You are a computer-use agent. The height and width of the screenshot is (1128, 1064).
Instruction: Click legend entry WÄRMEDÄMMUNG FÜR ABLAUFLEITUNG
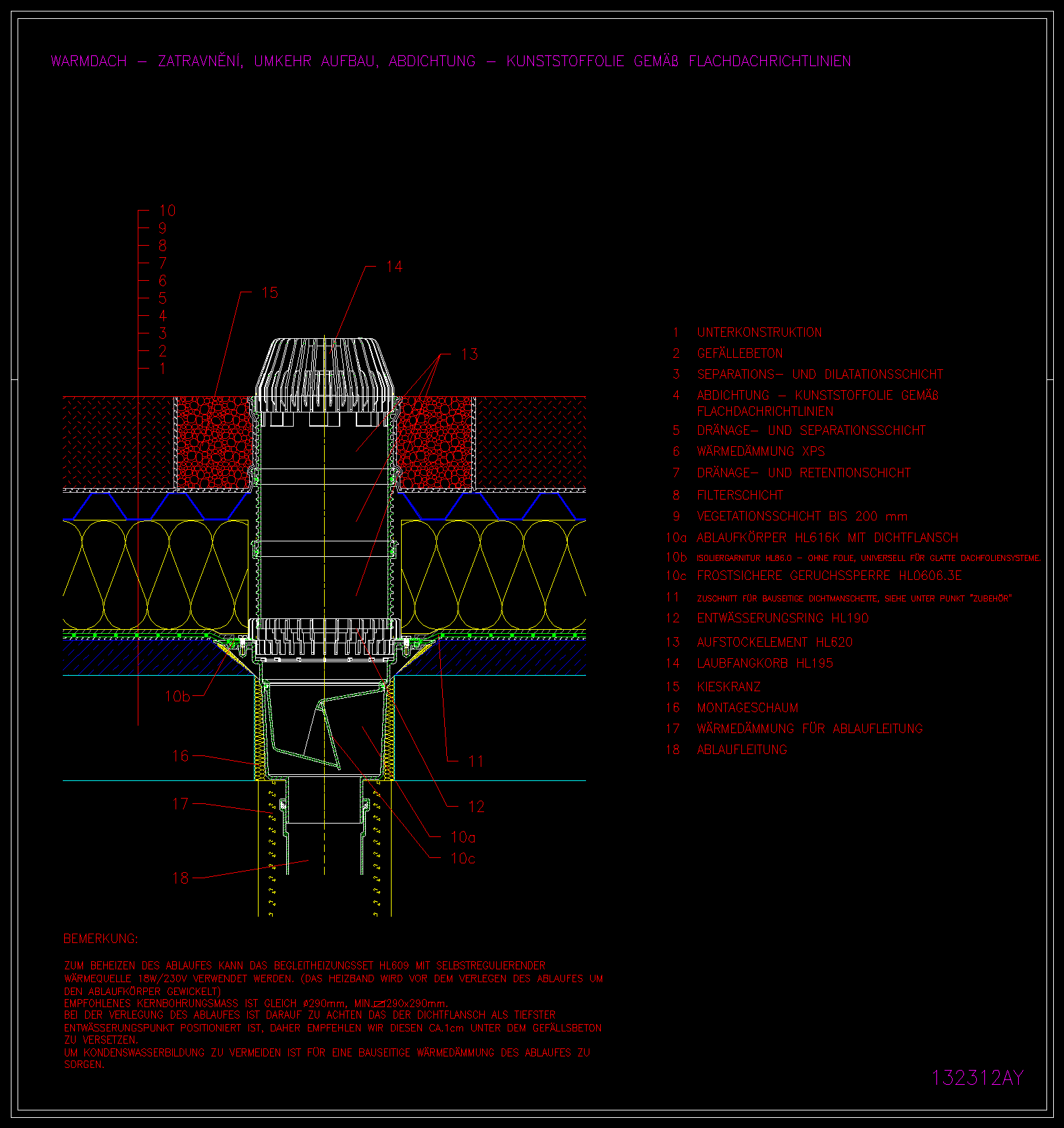(809, 728)
